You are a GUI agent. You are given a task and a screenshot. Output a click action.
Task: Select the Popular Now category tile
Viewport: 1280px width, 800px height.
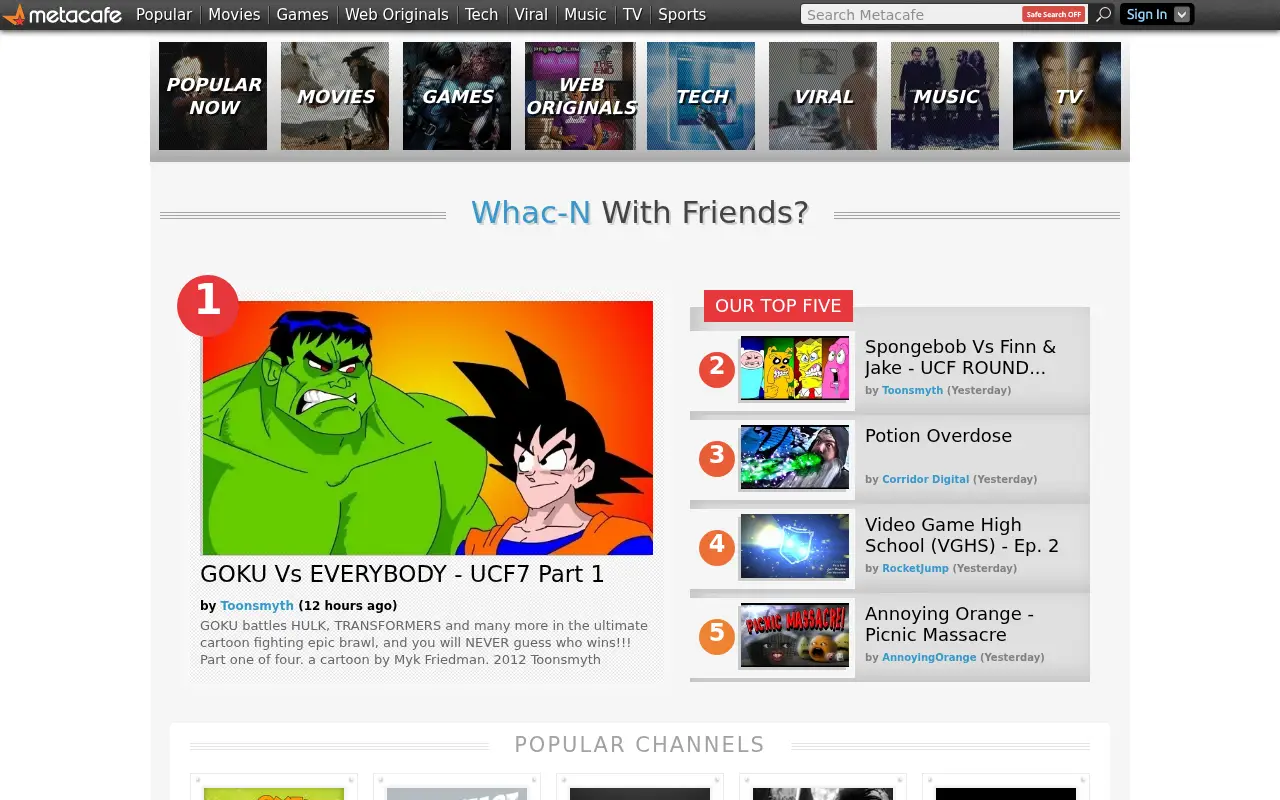(x=213, y=96)
